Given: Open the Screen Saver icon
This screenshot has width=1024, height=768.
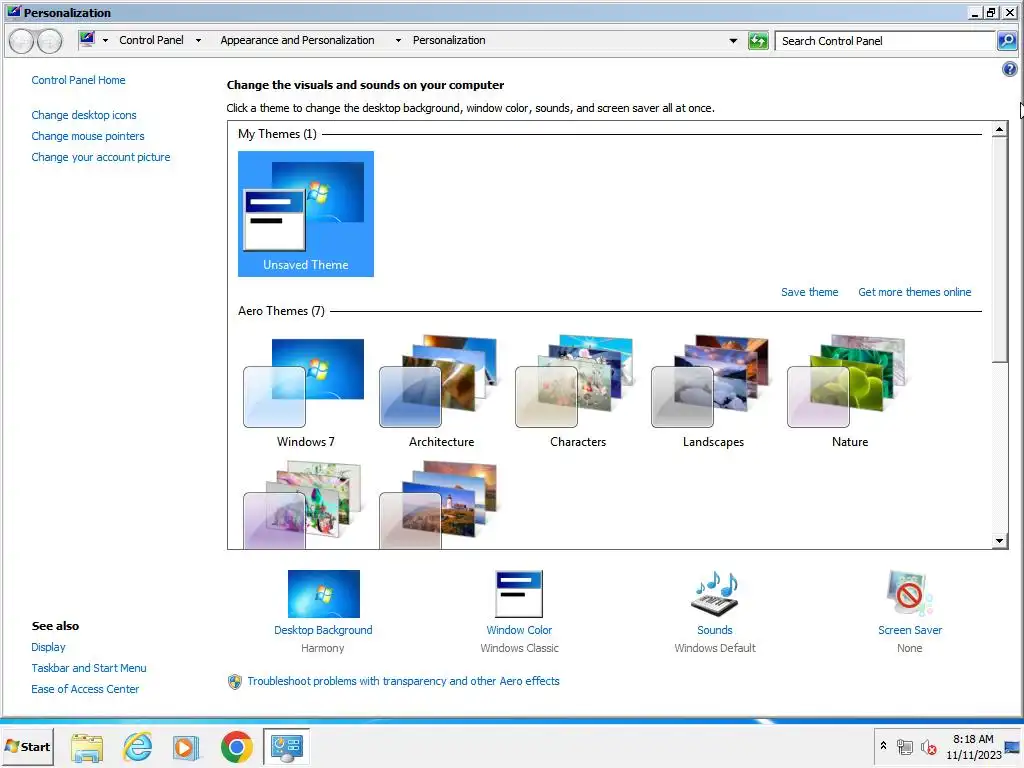Looking at the screenshot, I should click(x=910, y=594).
